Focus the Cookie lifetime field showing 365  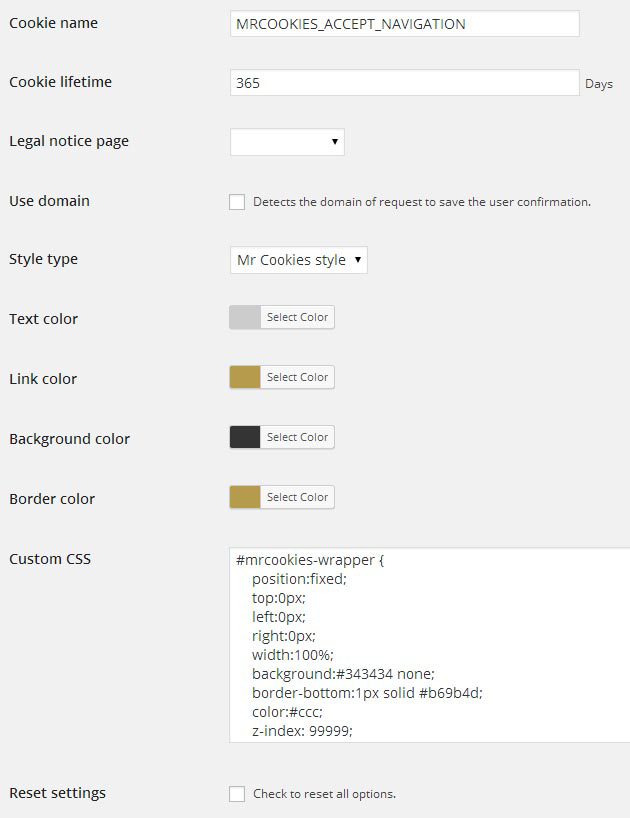pos(404,82)
